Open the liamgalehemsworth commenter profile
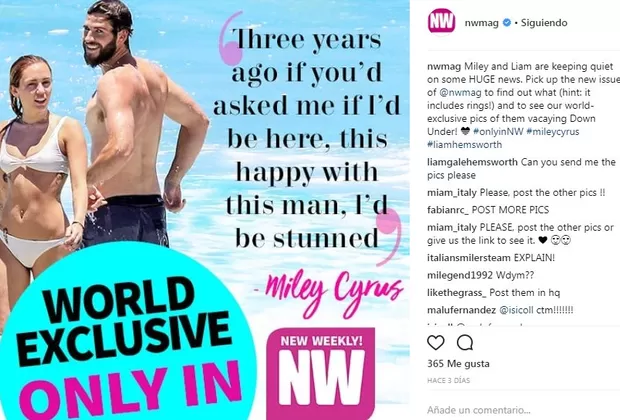 (x=473, y=162)
